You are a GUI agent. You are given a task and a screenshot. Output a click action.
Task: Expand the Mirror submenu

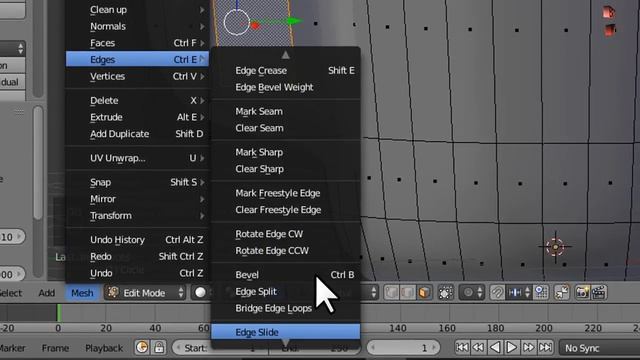coord(137,199)
